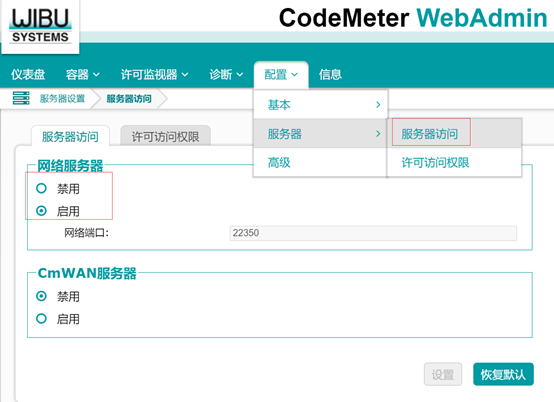Click the server stack breadcrumb icon
Viewport: 554px width, 402px height.
click(21, 98)
